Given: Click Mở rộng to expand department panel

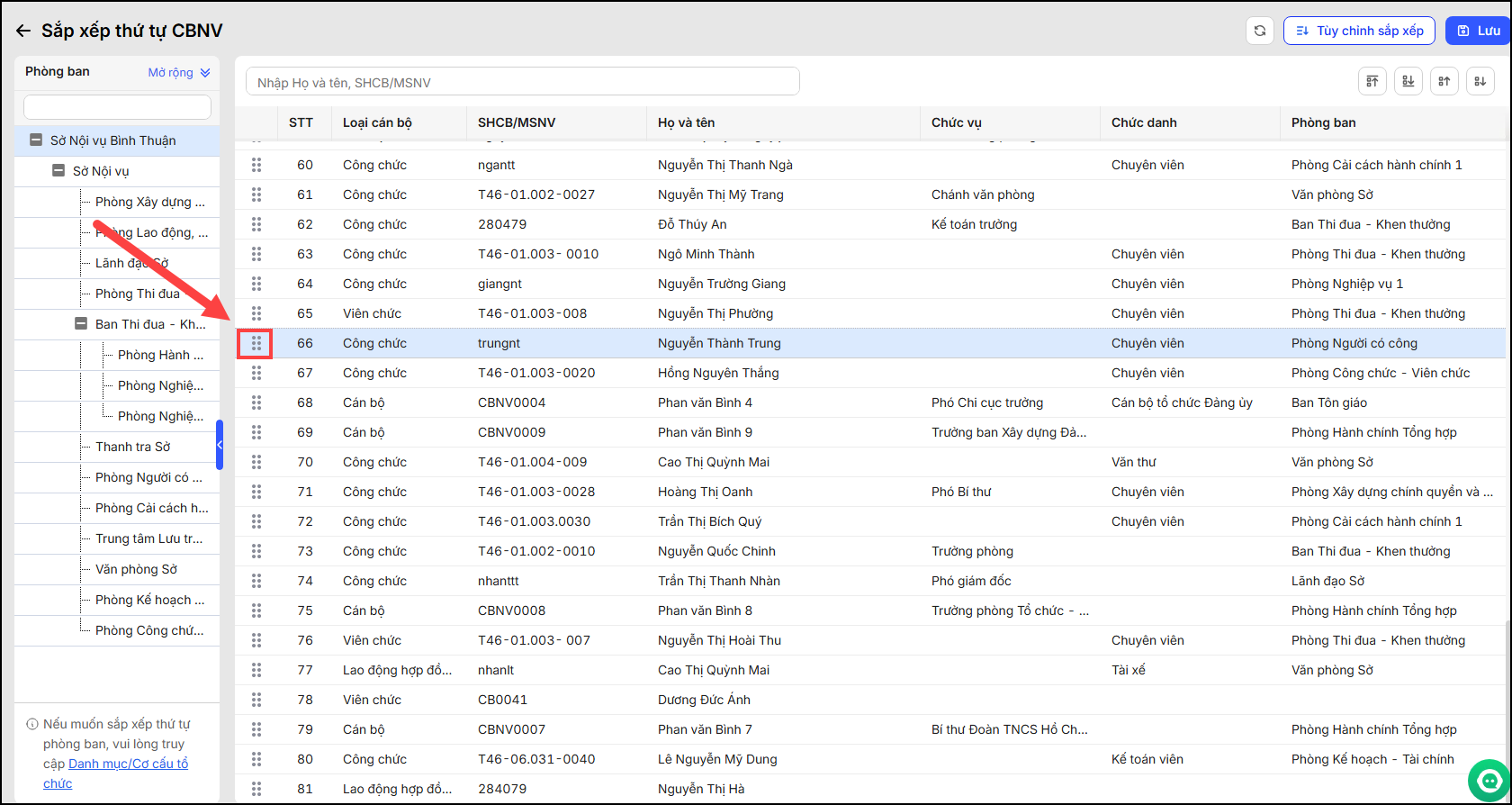Looking at the screenshot, I should (x=178, y=72).
